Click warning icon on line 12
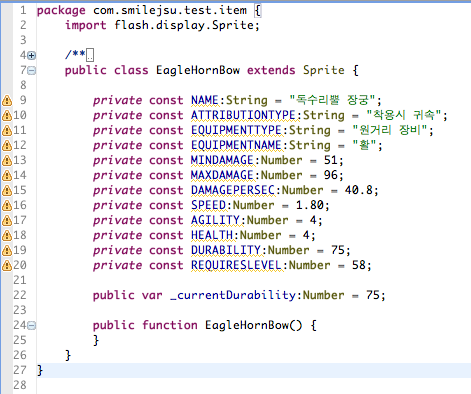 coord(7,145)
